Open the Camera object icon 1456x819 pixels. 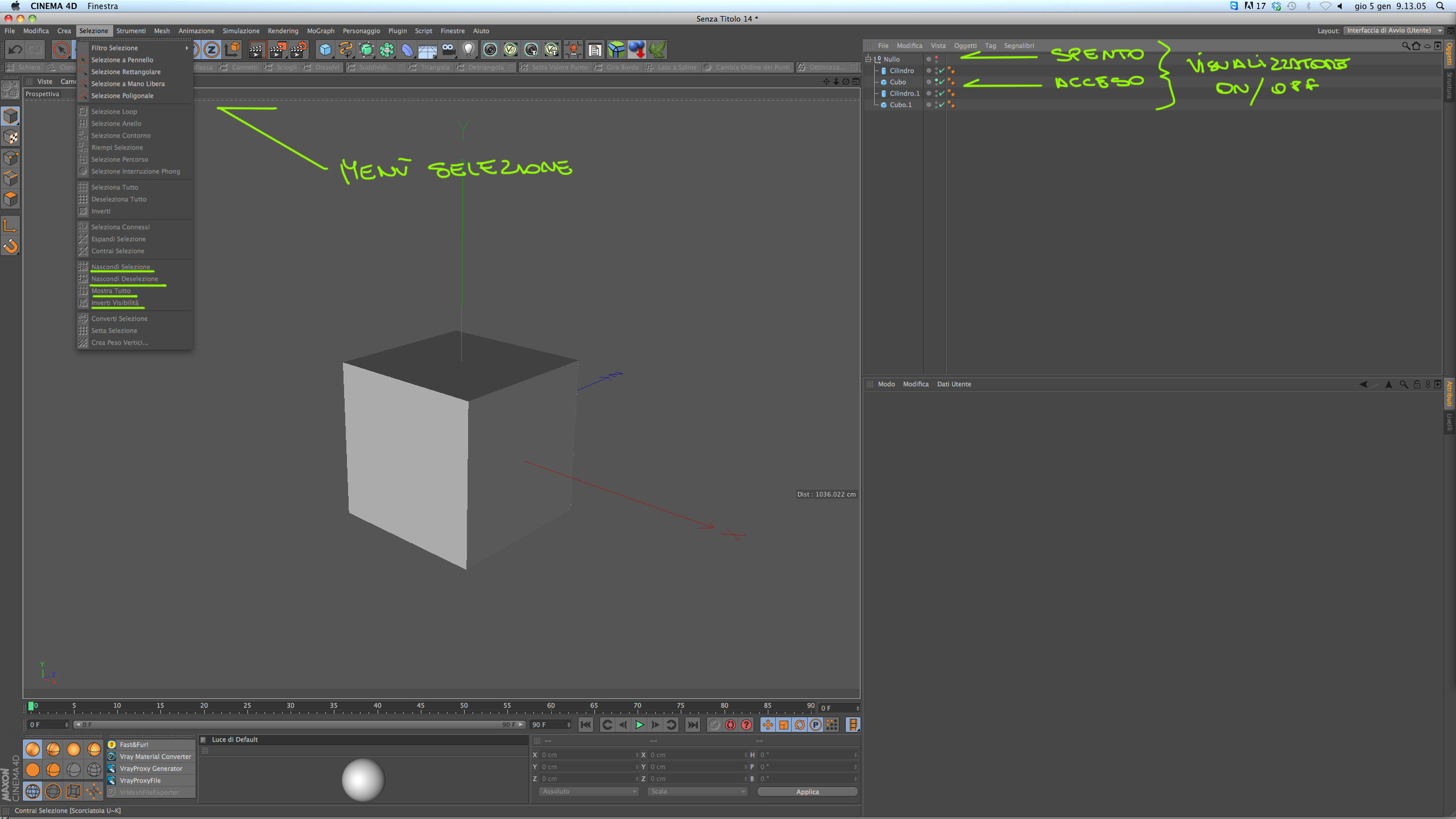[448, 50]
